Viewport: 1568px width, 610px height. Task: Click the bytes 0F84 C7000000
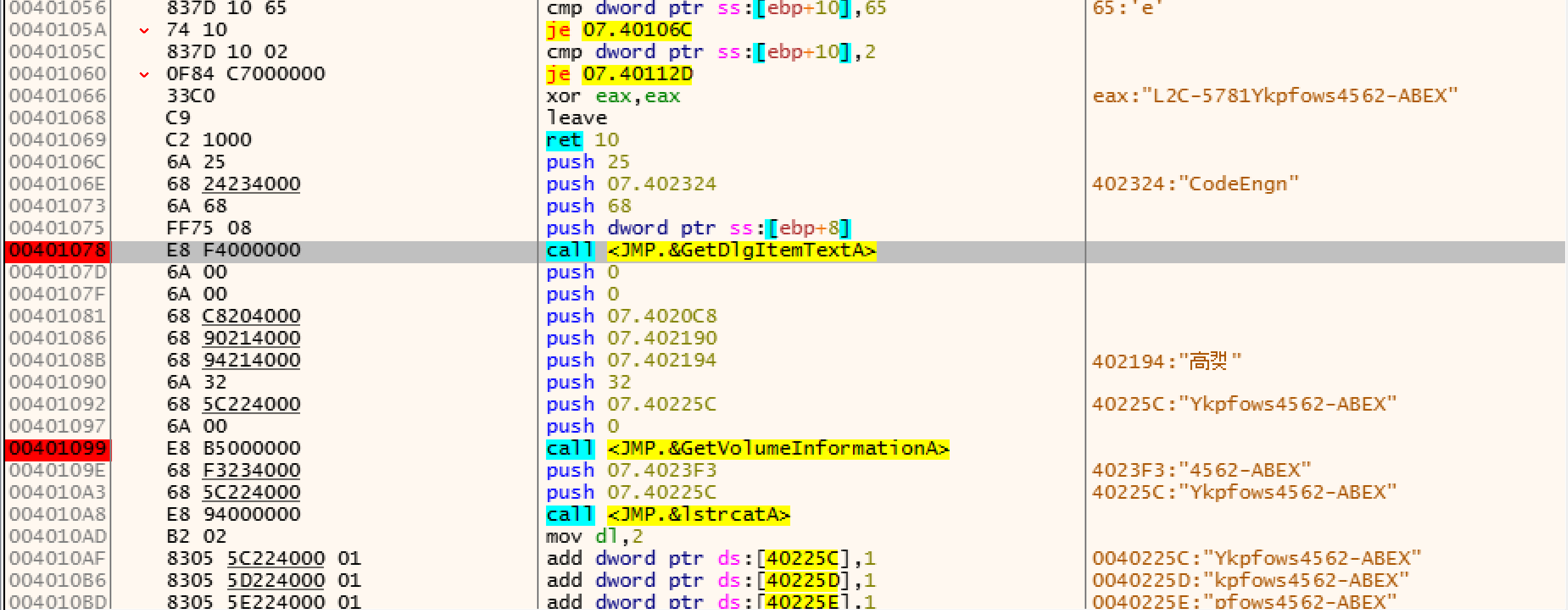click(245, 73)
